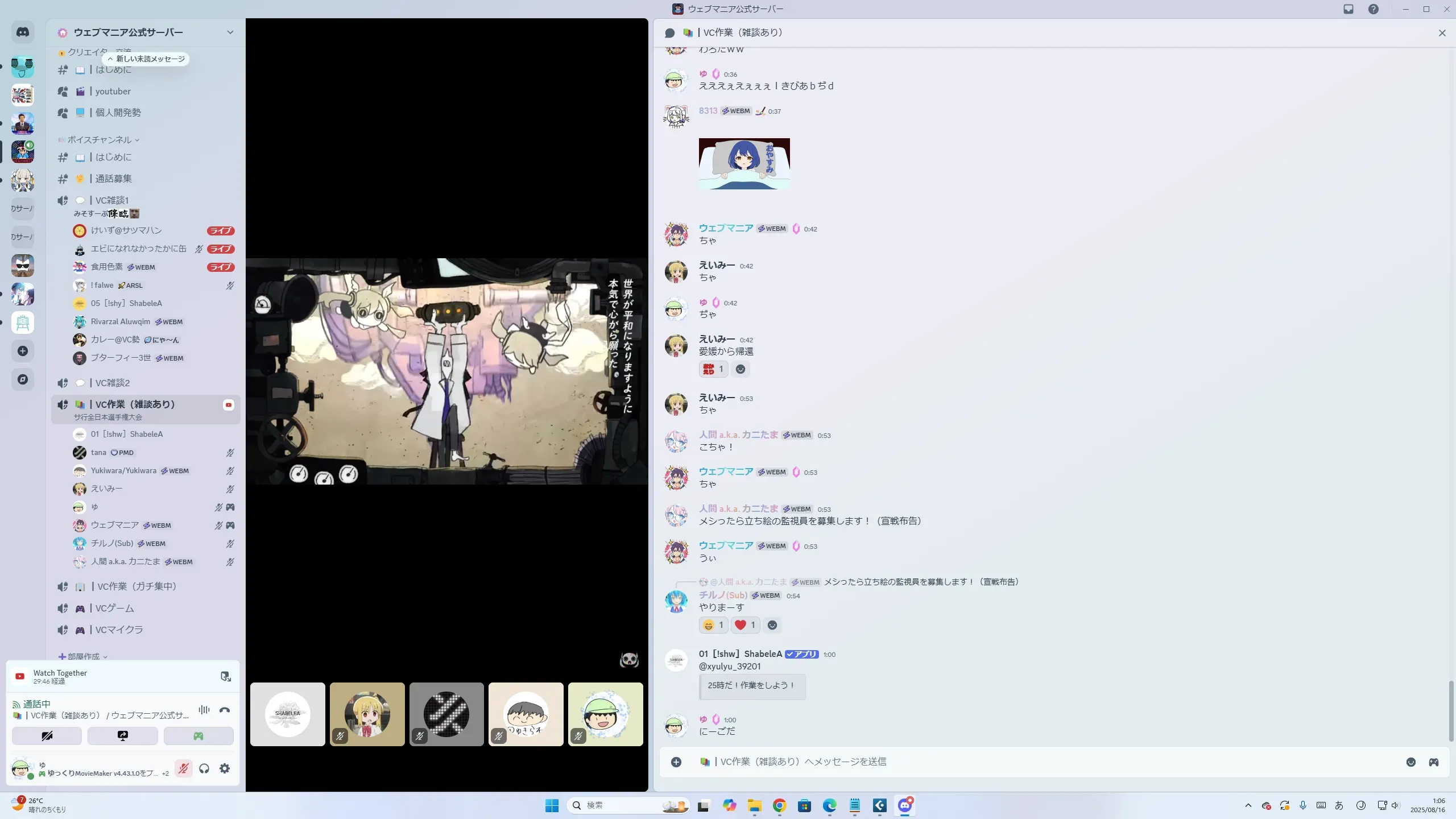This screenshot has width=1456, height=819.
Task: Expand the ウェブマニア公式サーバー server dropdown
Action: click(x=230, y=32)
